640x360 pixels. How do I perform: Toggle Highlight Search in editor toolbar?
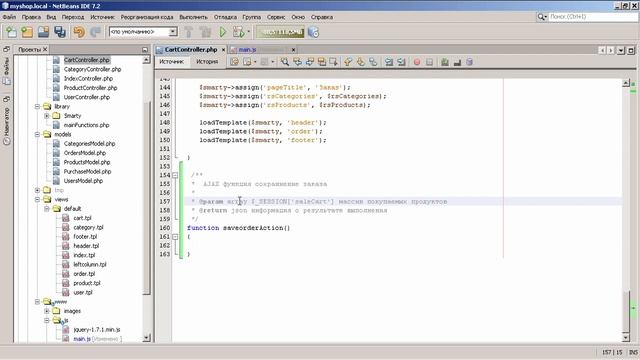click(322, 62)
